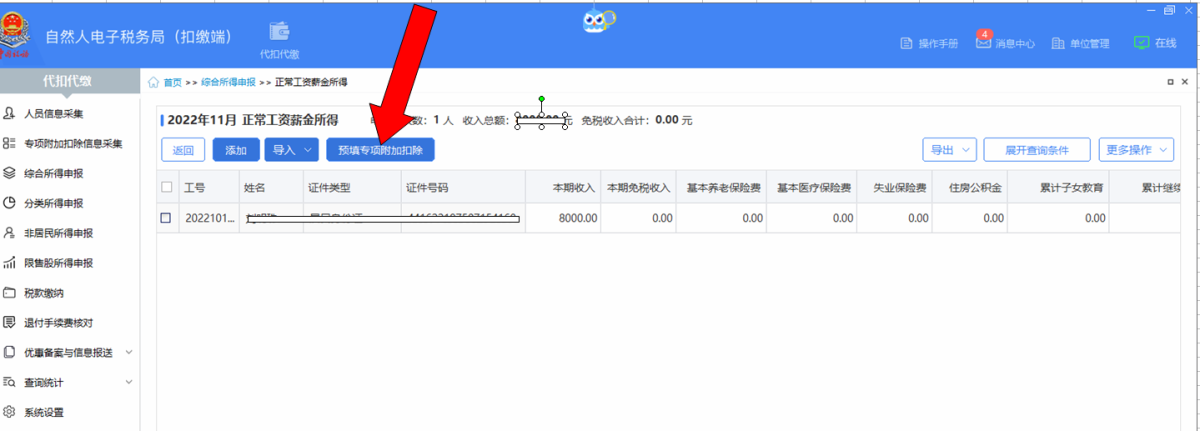Open the 操作手册 manual icon
Image resolution: width=1200 pixels, height=431 pixels.
[x=908, y=44]
